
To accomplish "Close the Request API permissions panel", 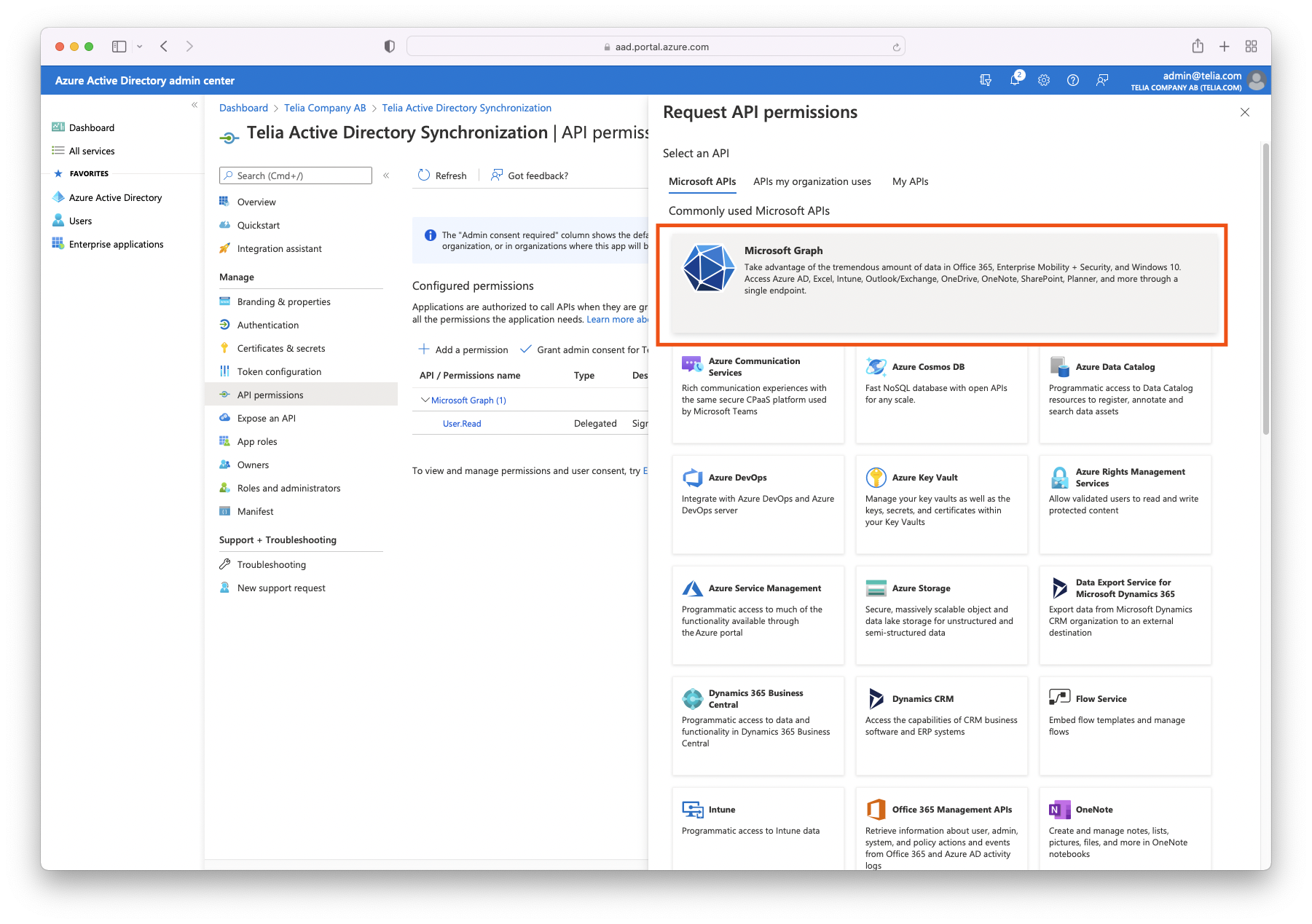I will click(1245, 112).
